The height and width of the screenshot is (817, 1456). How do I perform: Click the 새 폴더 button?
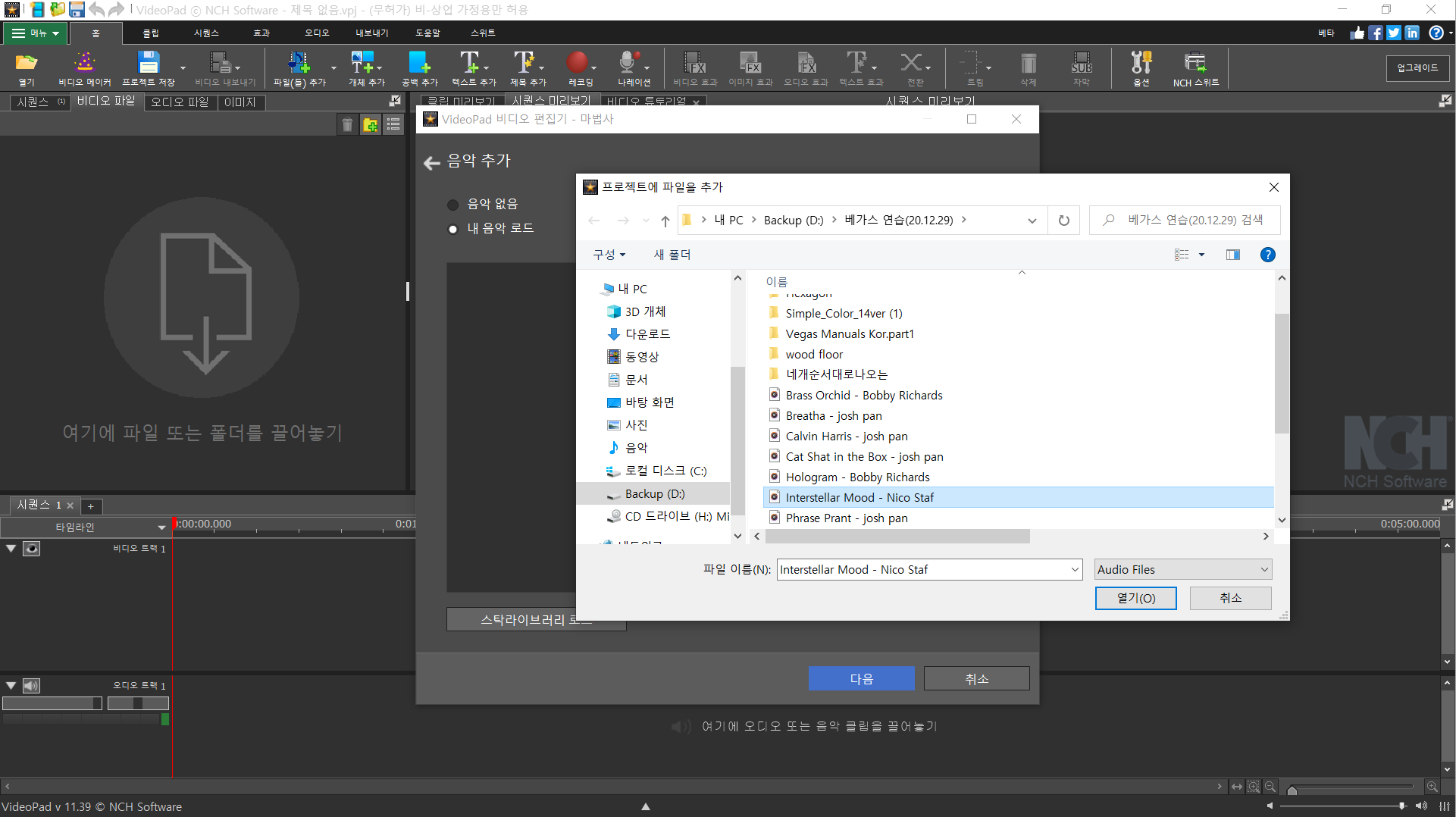click(672, 255)
